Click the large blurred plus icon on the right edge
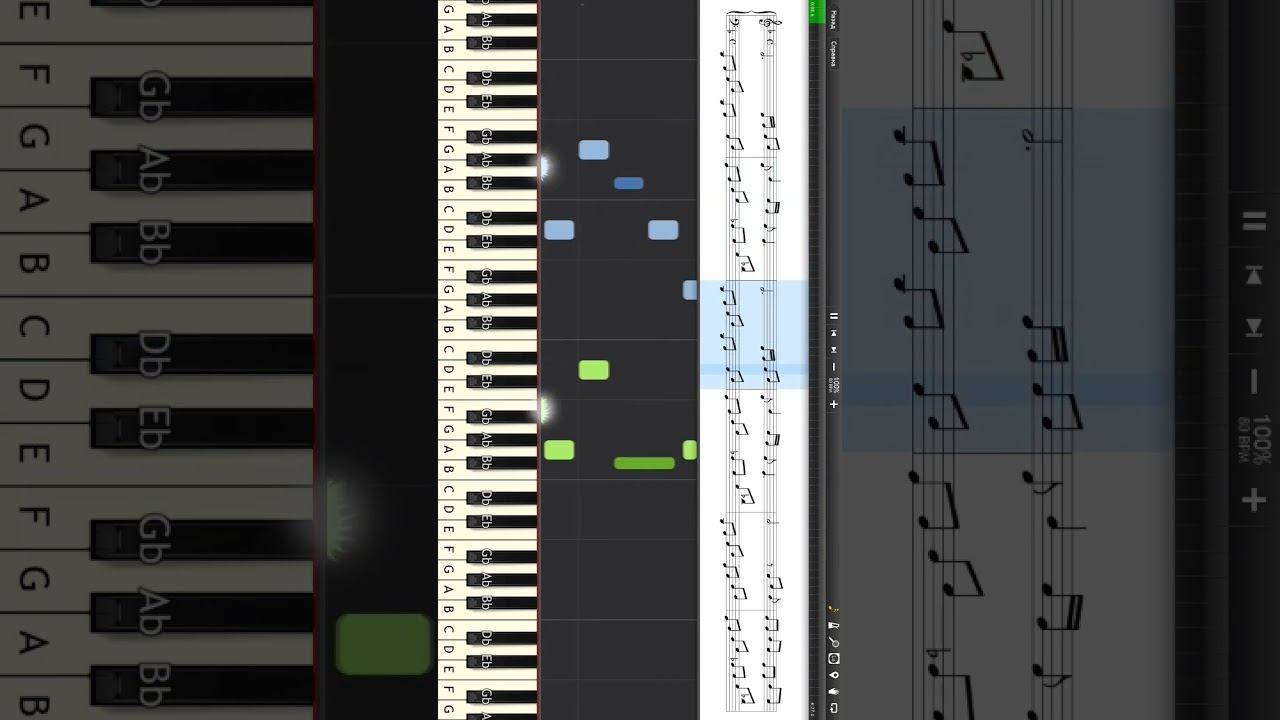Image resolution: width=1280 pixels, height=720 pixels. click(x=1254, y=499)
